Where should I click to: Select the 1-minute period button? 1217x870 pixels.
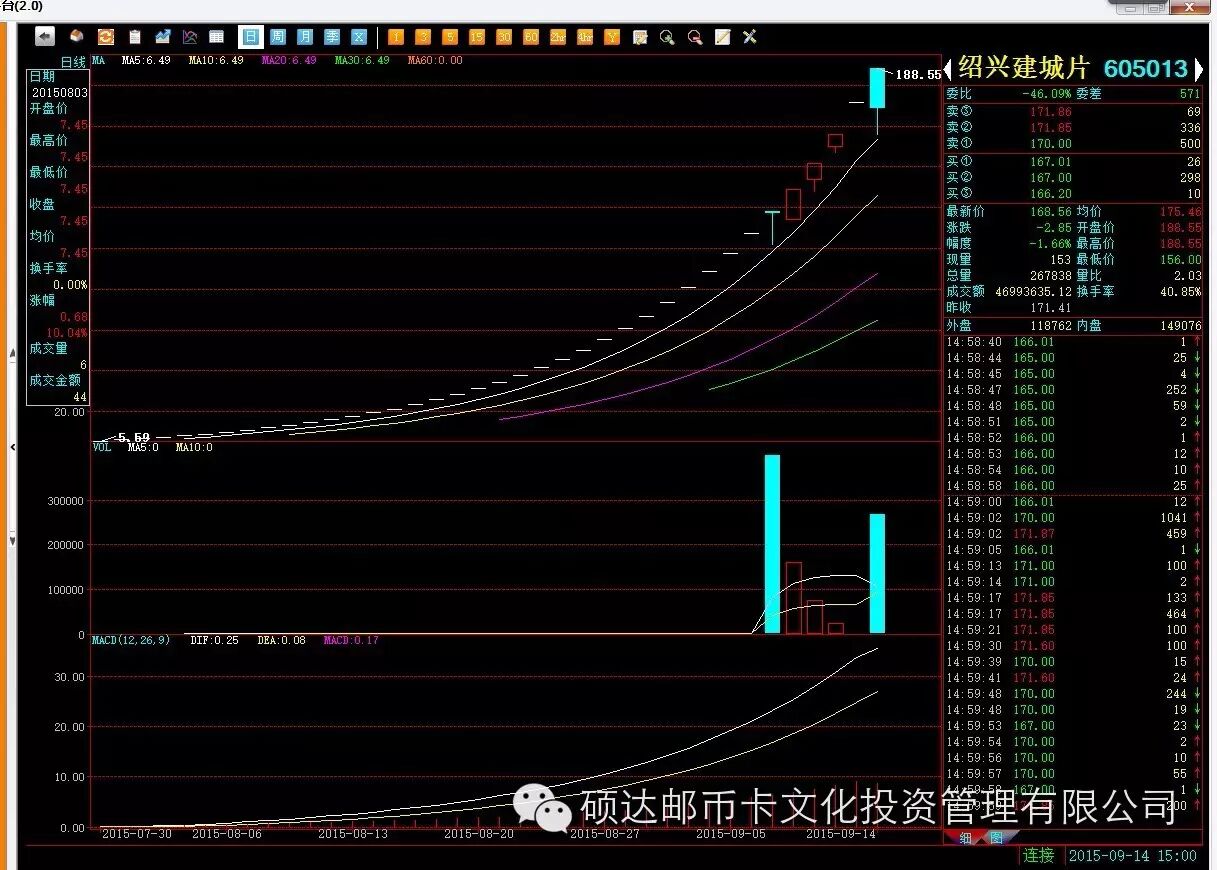pos(396,37)
